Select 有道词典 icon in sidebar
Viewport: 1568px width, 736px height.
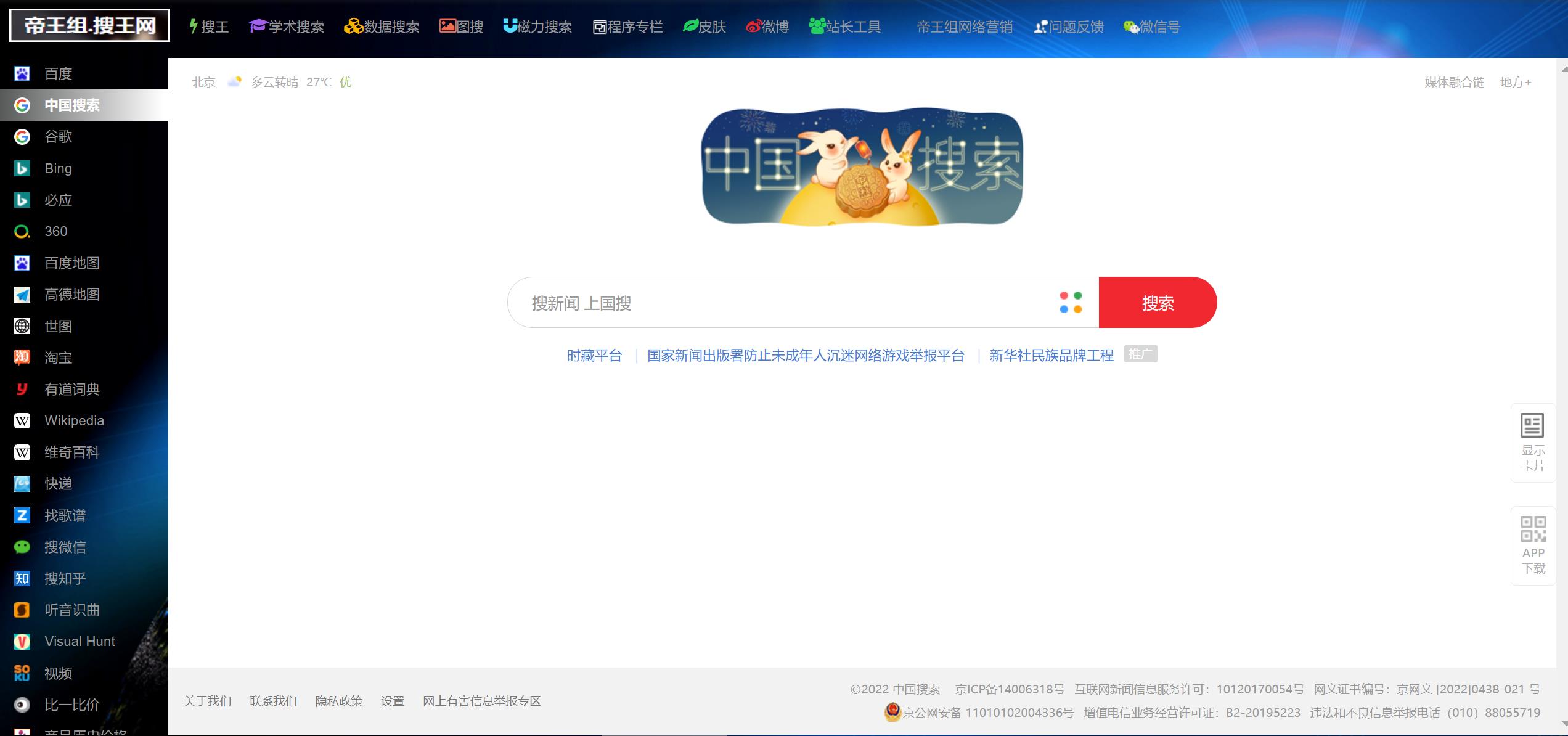(x=22, y=389)
